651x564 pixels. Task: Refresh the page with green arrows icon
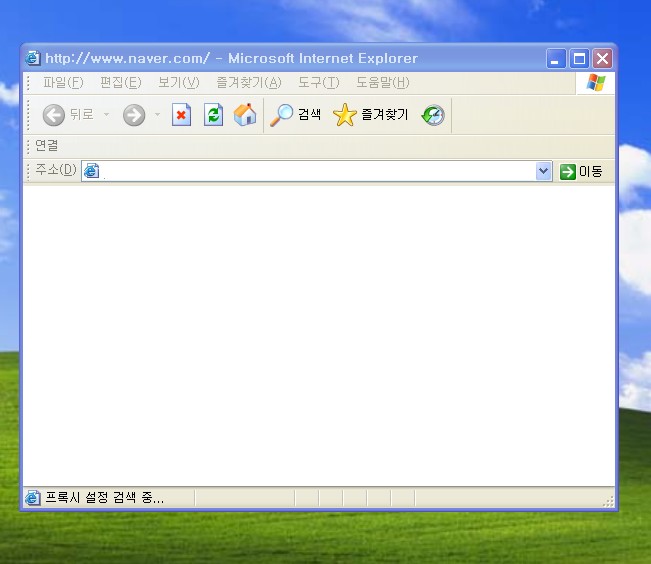pos(213,115)
